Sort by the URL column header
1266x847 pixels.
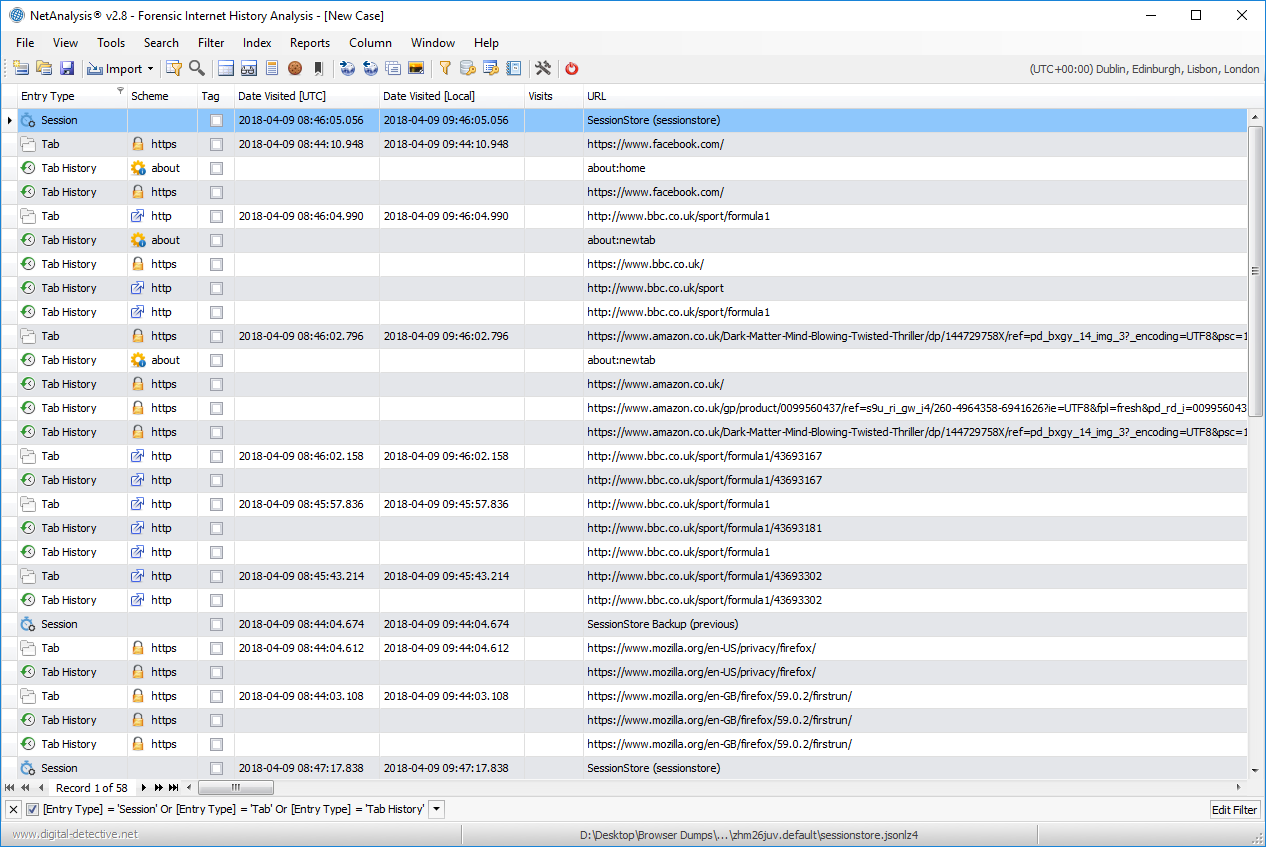tap(915, 96)
